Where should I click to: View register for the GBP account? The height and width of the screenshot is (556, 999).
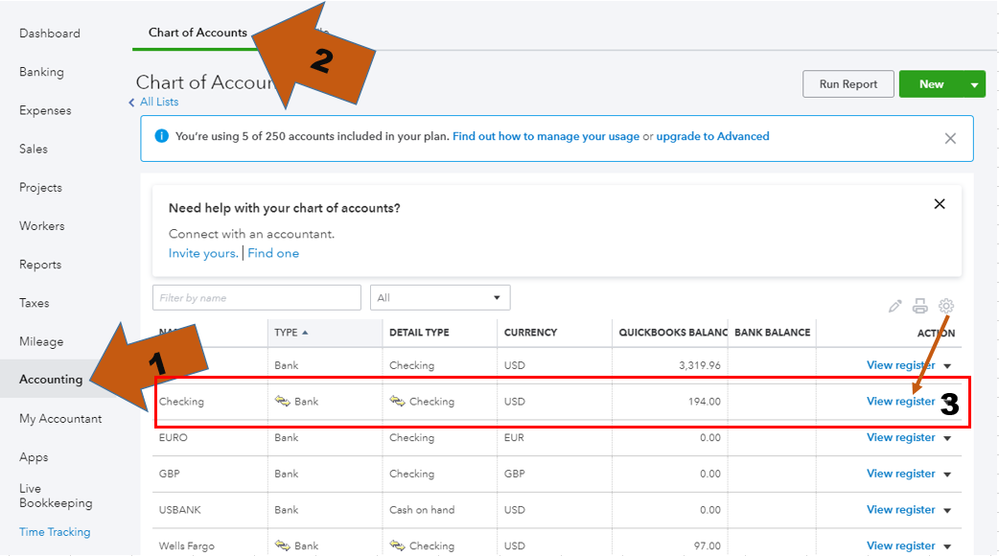click(901, 474)
